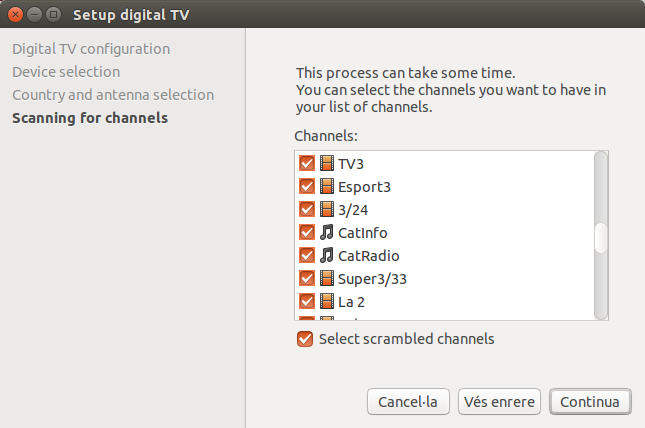Go back with Vés enrere button
645x428 pixels.
click(500, 402)
